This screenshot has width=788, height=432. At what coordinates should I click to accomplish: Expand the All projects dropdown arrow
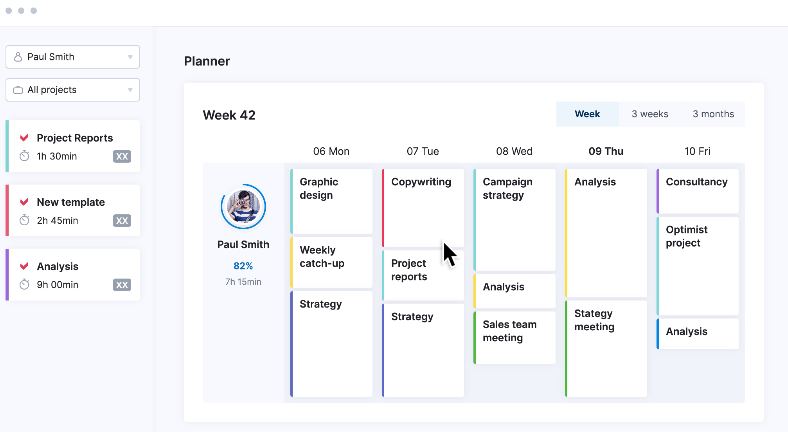click(x=130, y=90)
